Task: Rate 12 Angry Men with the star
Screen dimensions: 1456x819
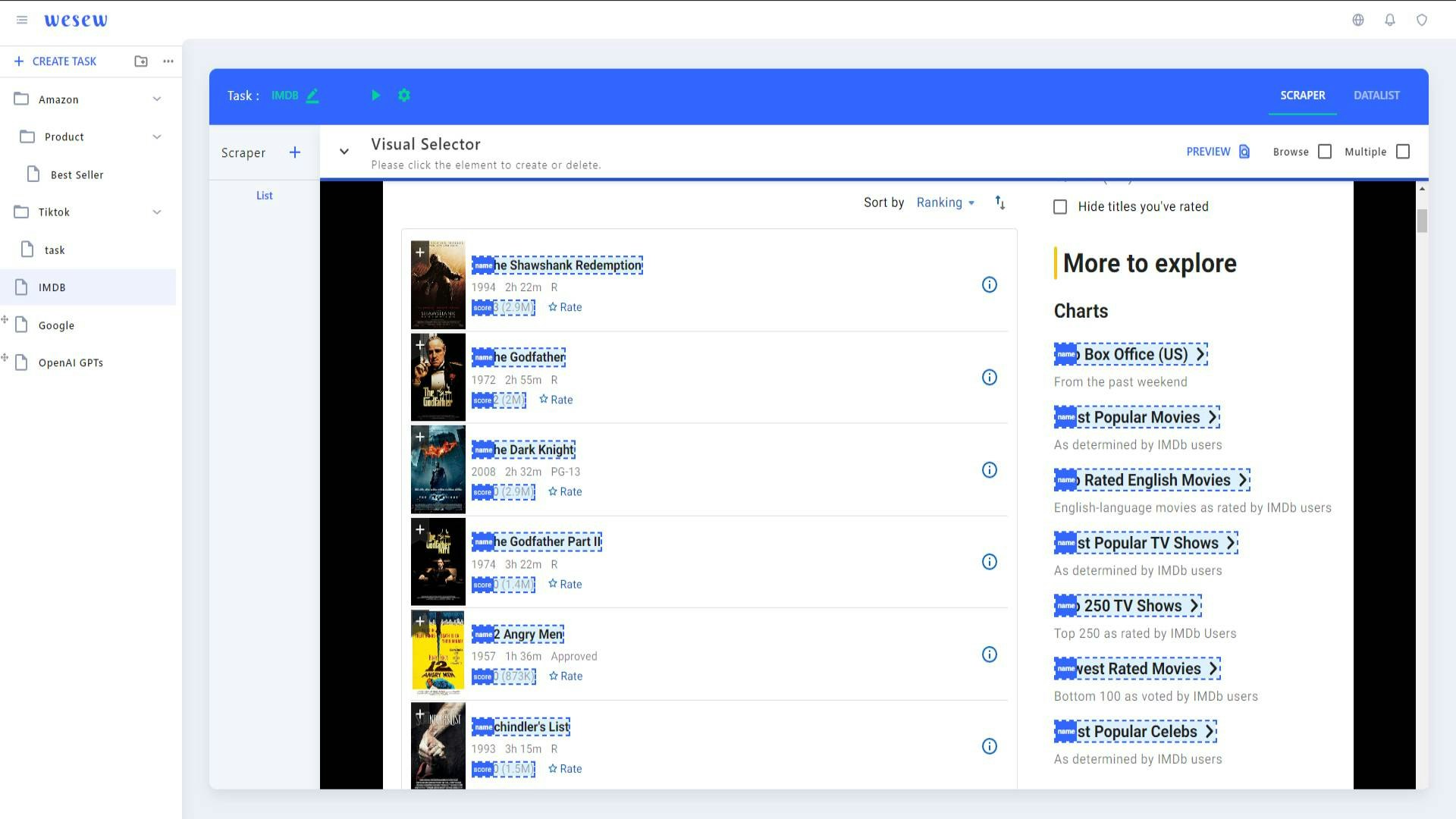Action: 566,676
